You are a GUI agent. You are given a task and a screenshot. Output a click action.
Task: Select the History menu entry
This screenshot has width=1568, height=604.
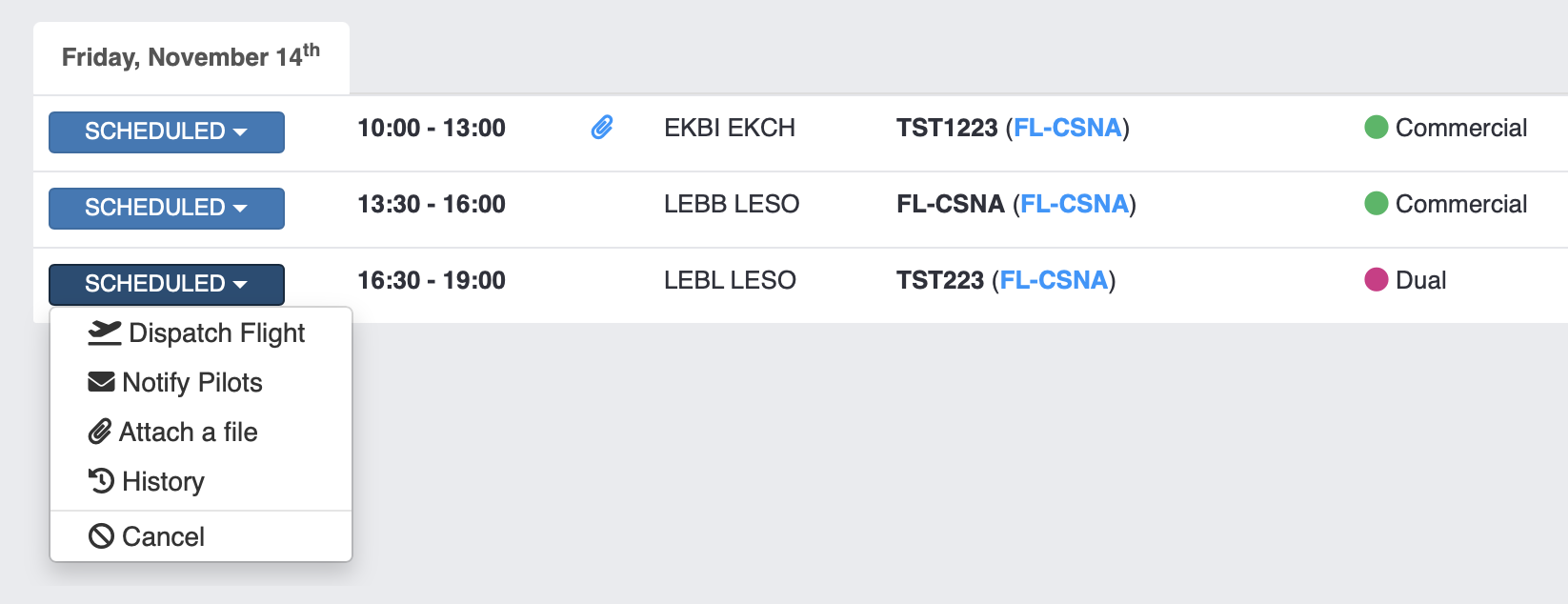[163, 482]
